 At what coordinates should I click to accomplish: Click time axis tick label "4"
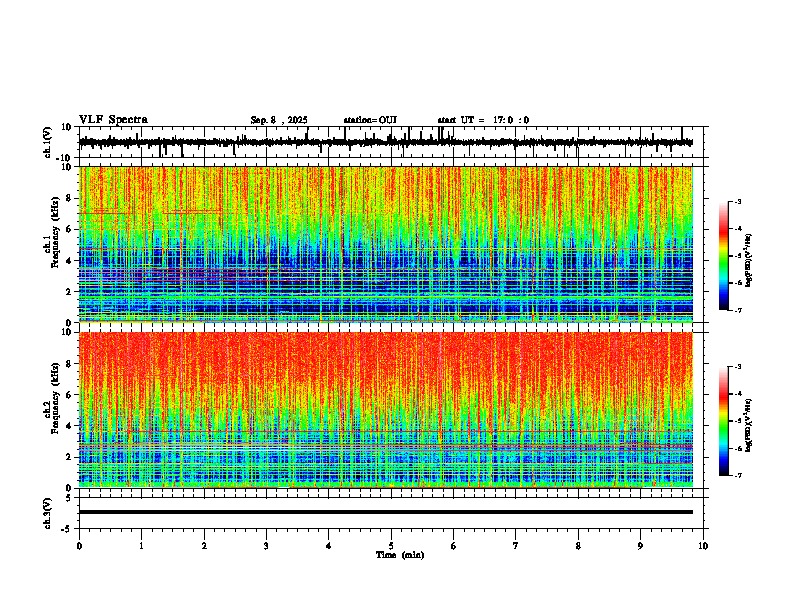(x=329, y=546)
